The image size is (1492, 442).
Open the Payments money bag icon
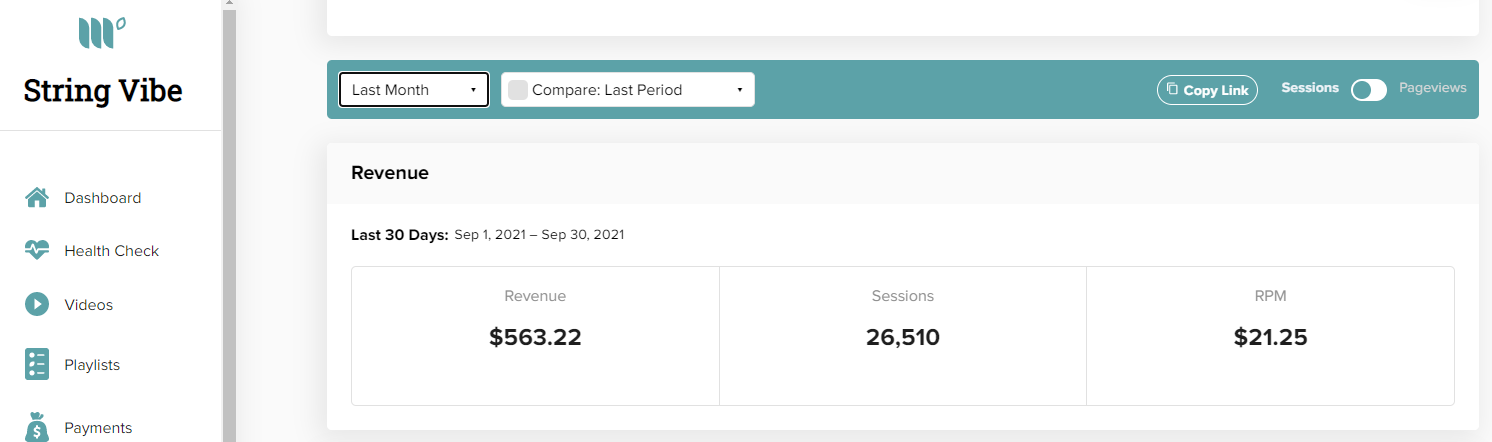(37, 427)
